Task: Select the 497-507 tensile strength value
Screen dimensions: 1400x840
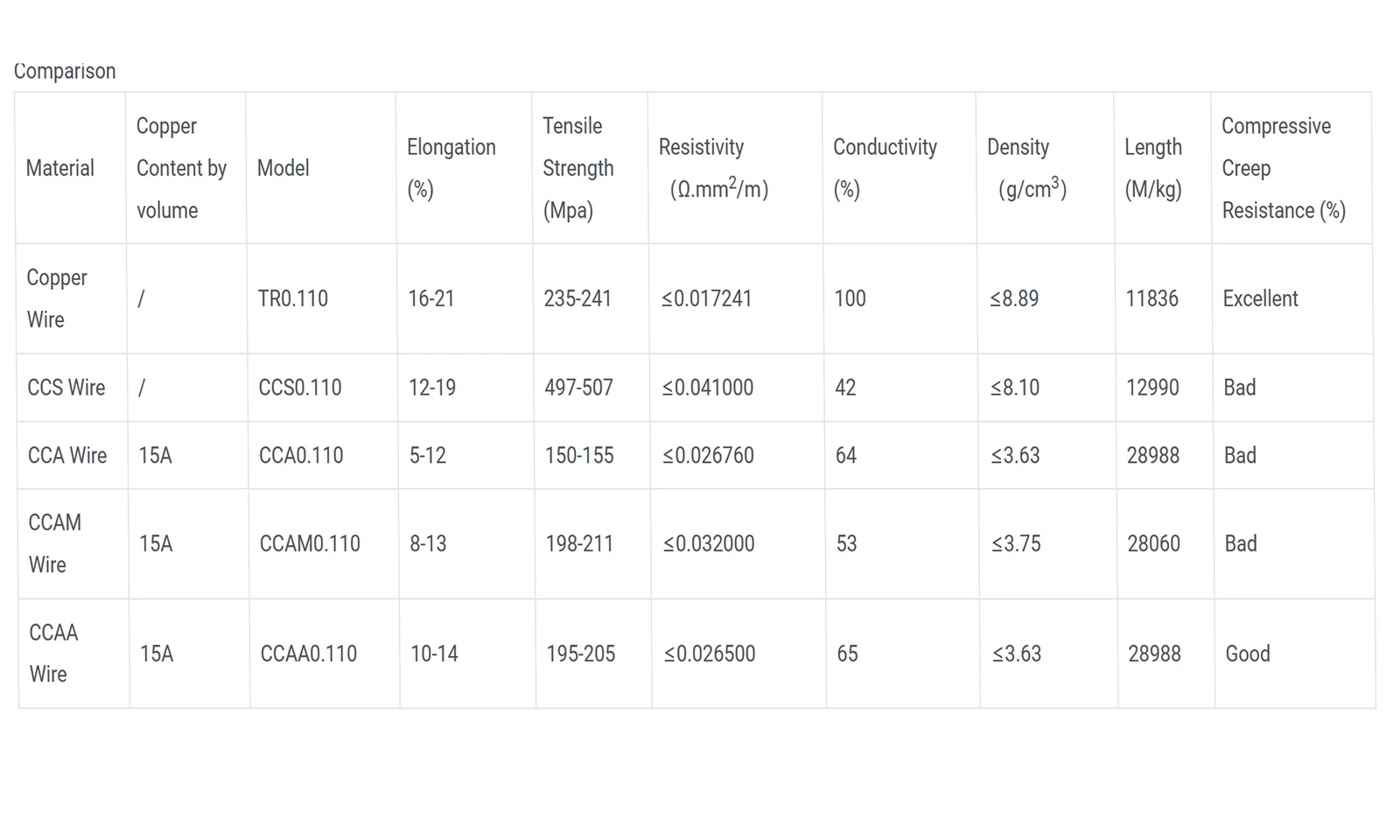Action: coord(579,388)
